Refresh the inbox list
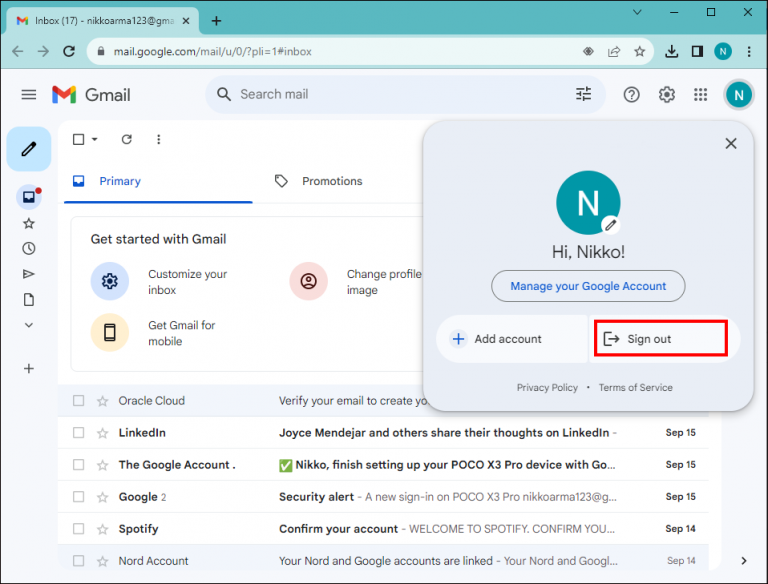Viewport: 768px width, 584px height. click(126, 140)
